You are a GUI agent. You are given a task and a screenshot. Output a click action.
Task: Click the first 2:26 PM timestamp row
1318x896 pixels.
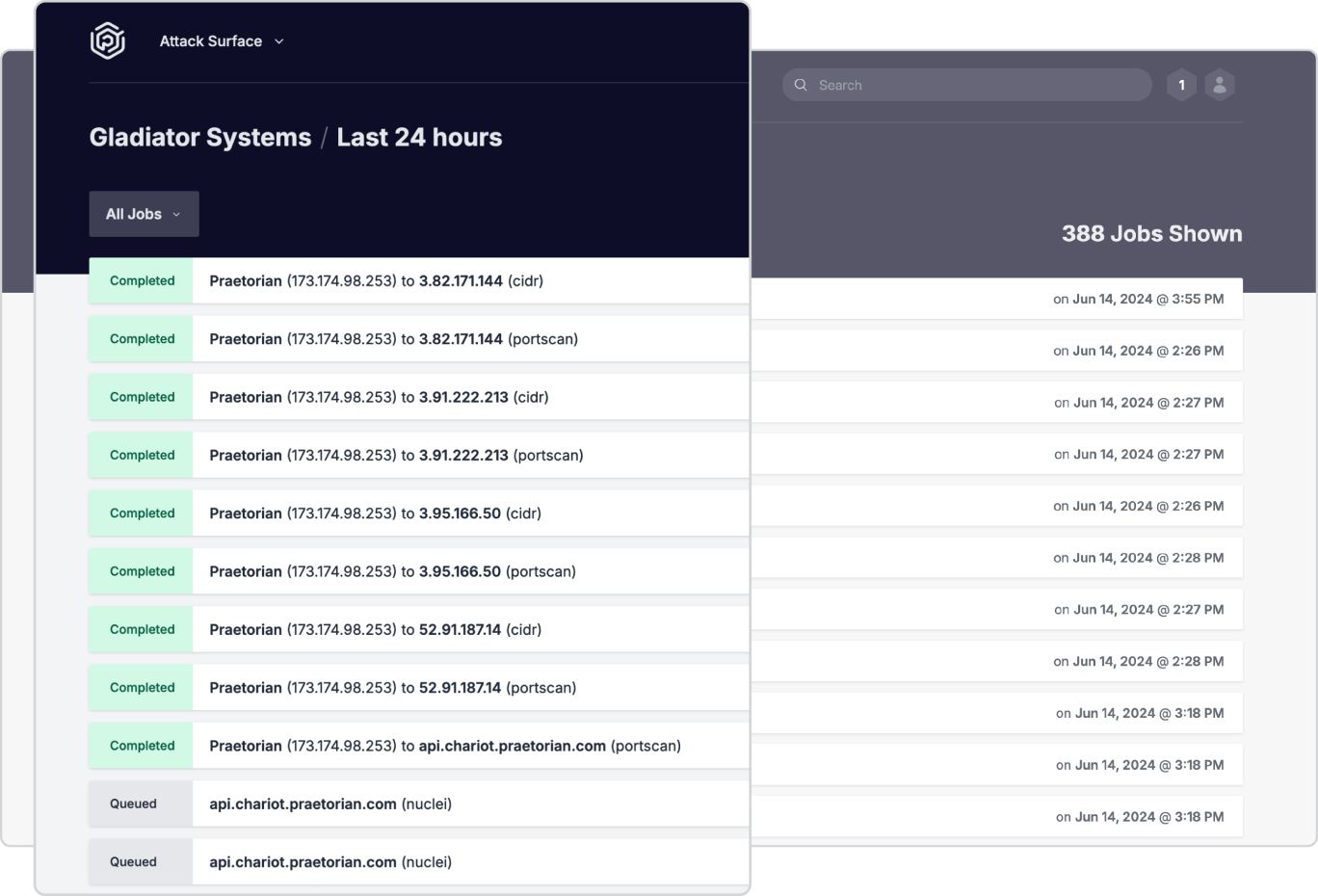pos(997,351)
